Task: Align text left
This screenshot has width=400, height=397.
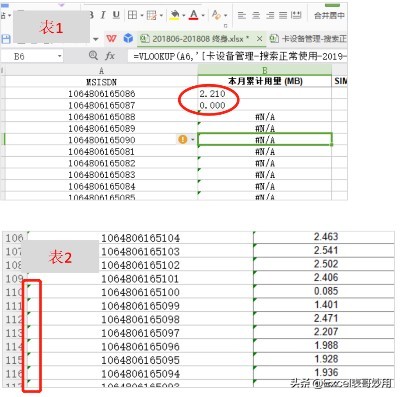Action: 242,15
